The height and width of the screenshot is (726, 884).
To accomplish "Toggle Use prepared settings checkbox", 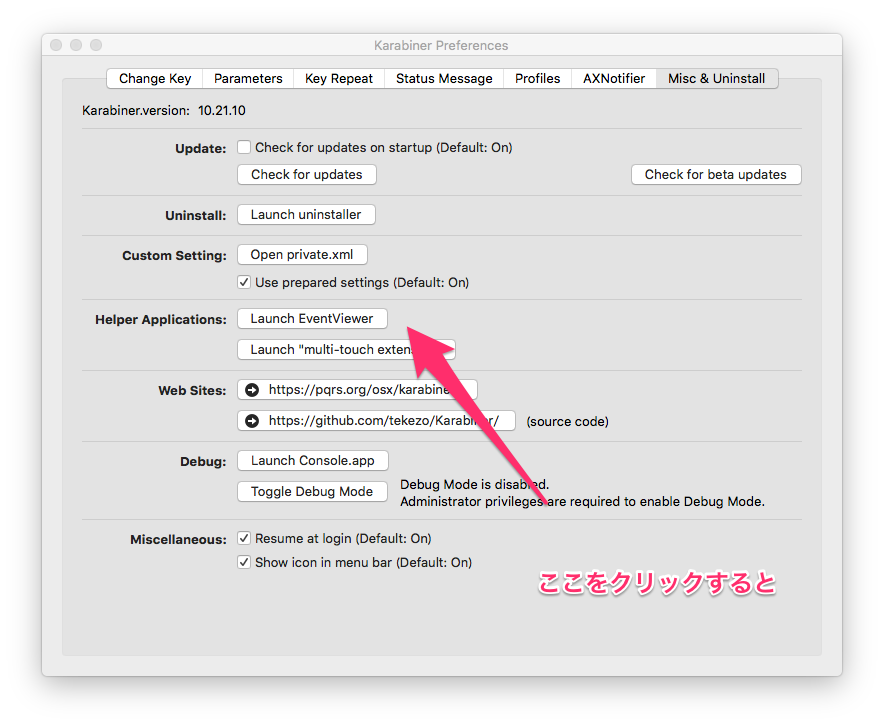I will 244,282.
